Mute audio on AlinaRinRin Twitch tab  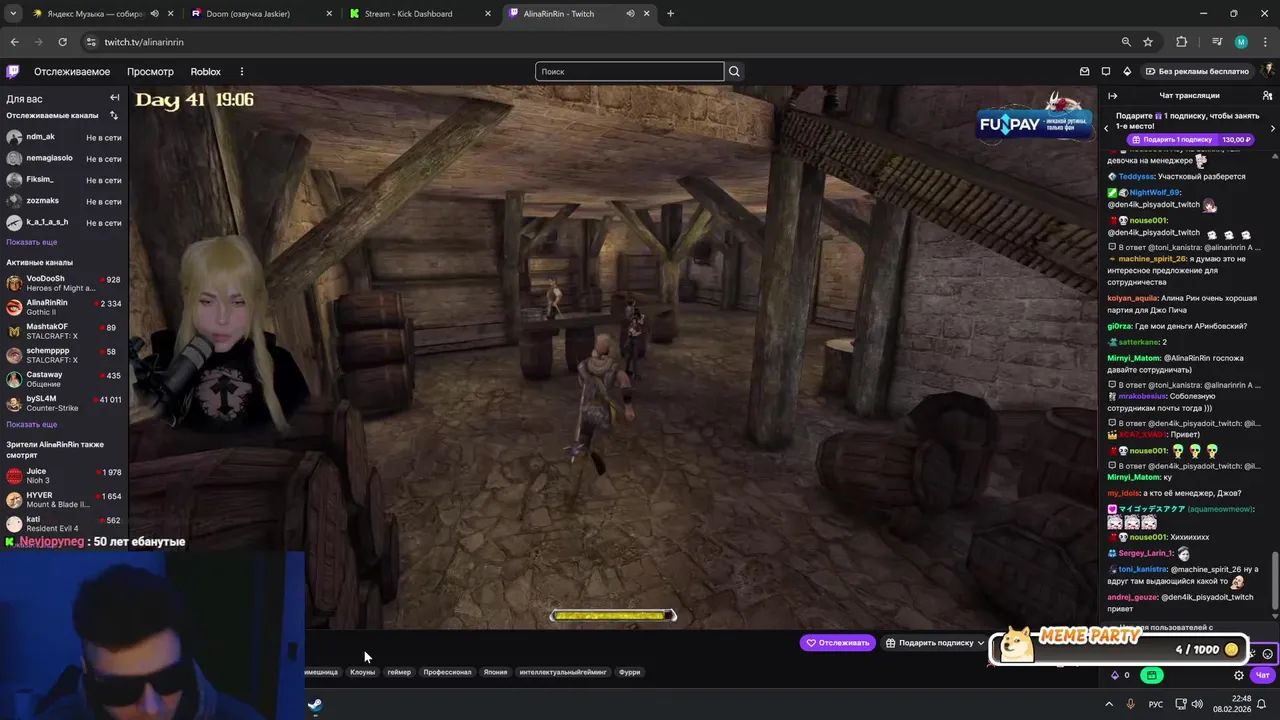(630, 14)
